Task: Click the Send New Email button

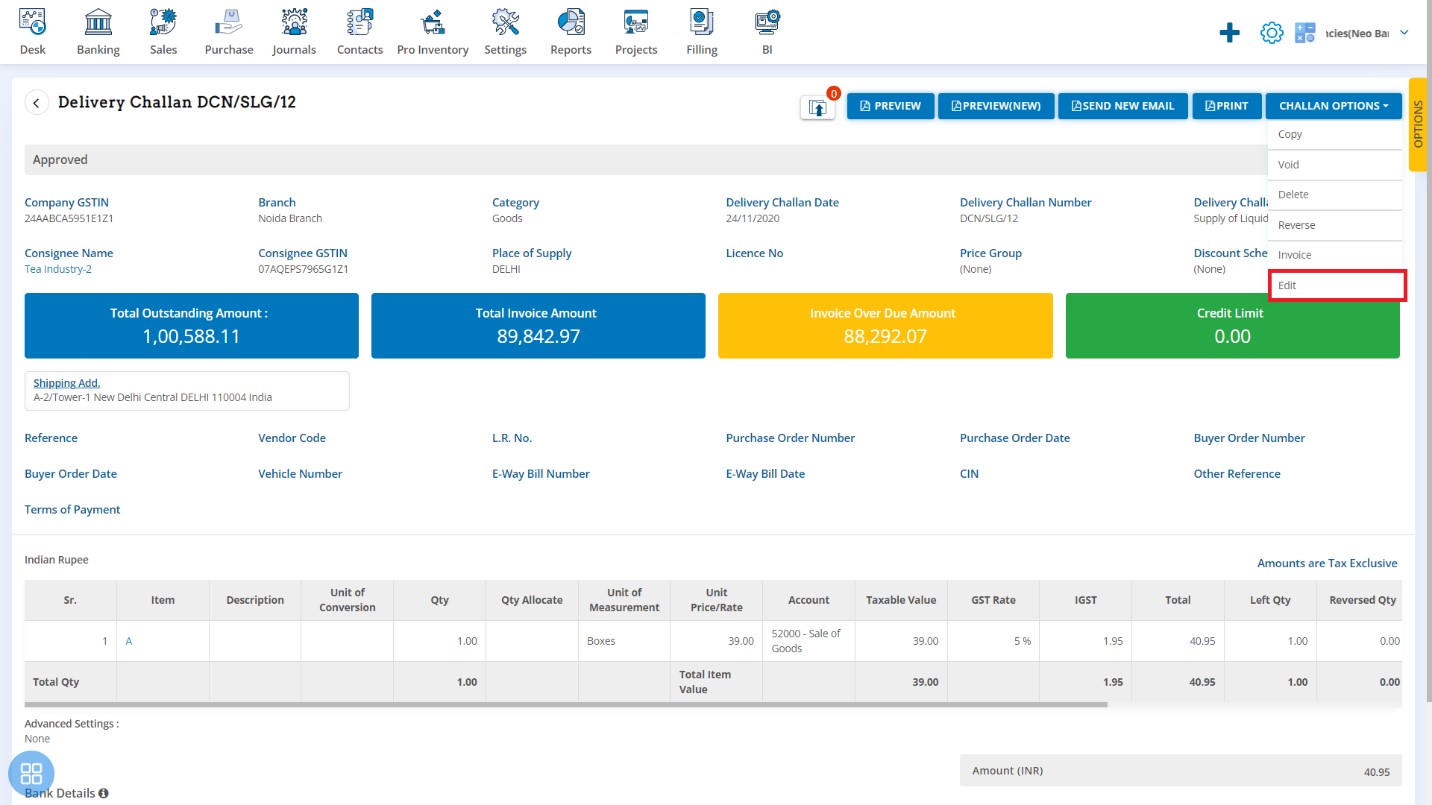Action: [1123, 106]
